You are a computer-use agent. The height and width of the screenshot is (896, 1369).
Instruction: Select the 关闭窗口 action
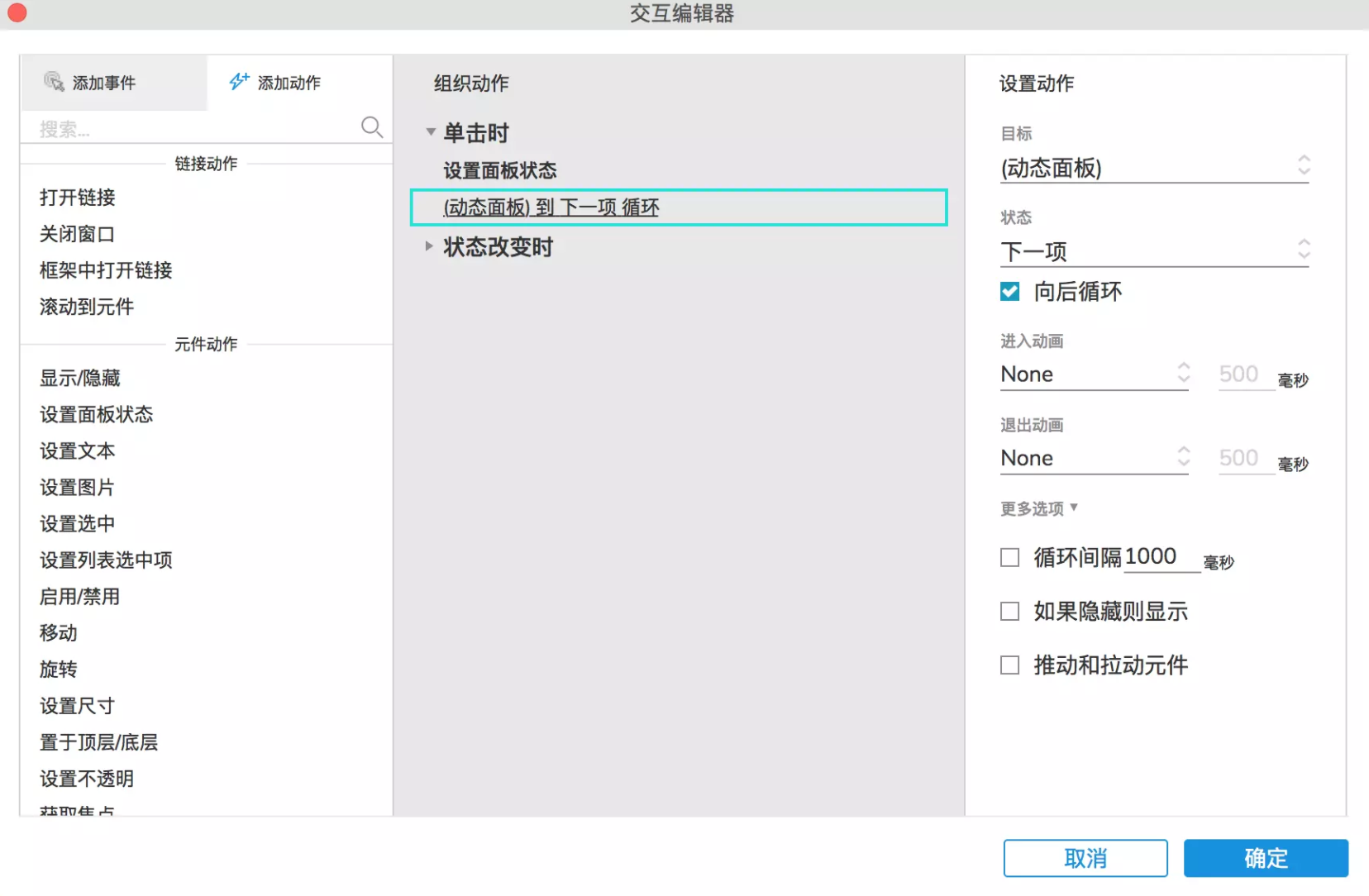[x=78, y=234]
